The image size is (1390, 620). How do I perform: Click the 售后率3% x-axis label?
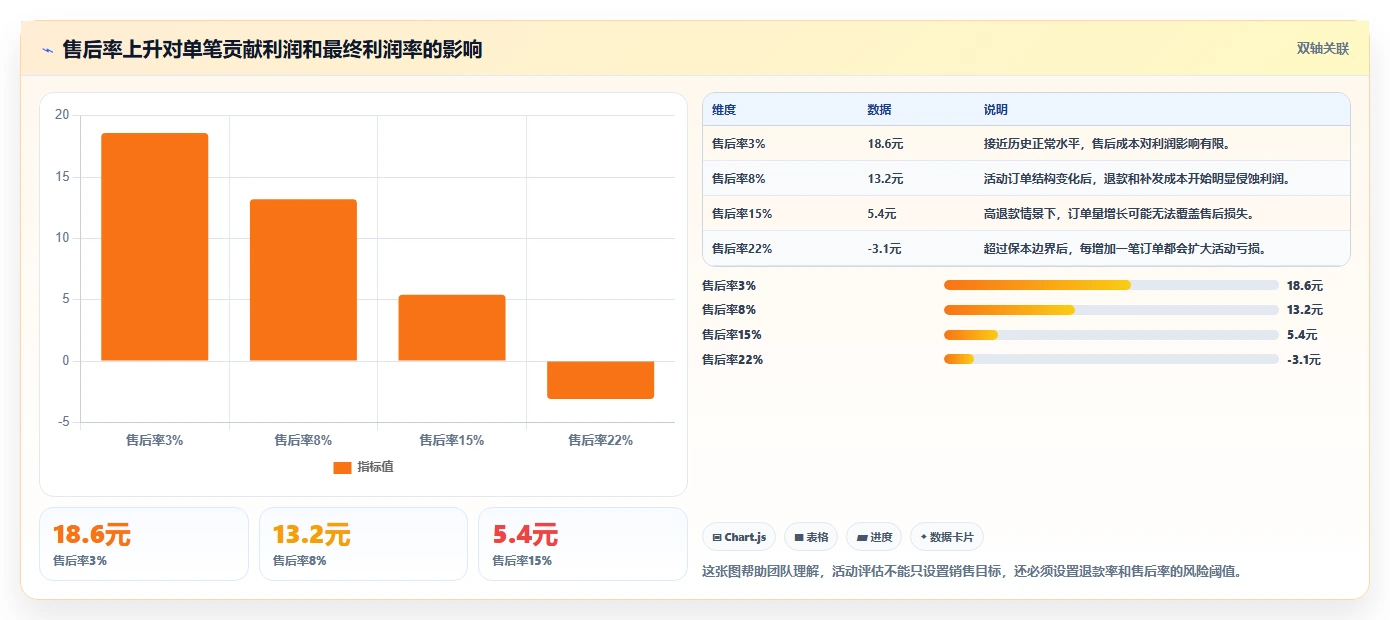154,440
